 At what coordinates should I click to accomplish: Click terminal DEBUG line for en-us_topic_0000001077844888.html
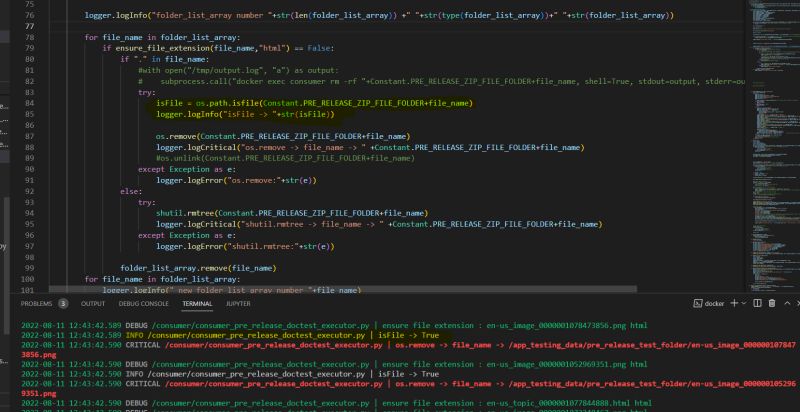[x=336, y=403]
